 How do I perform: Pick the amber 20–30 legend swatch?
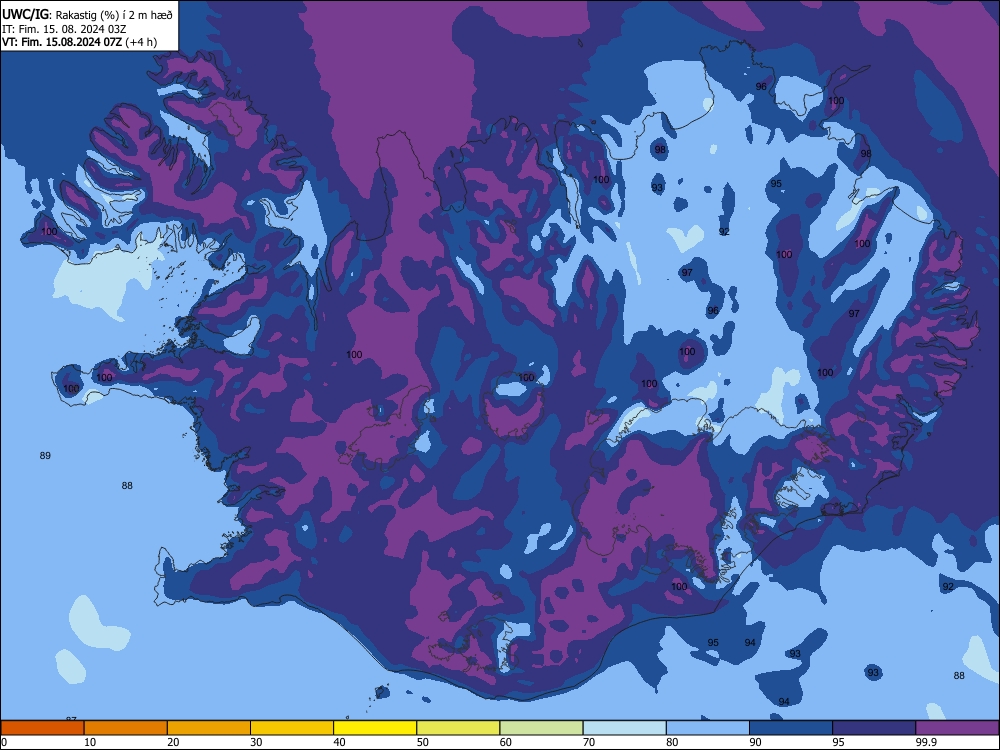point(209,728)
